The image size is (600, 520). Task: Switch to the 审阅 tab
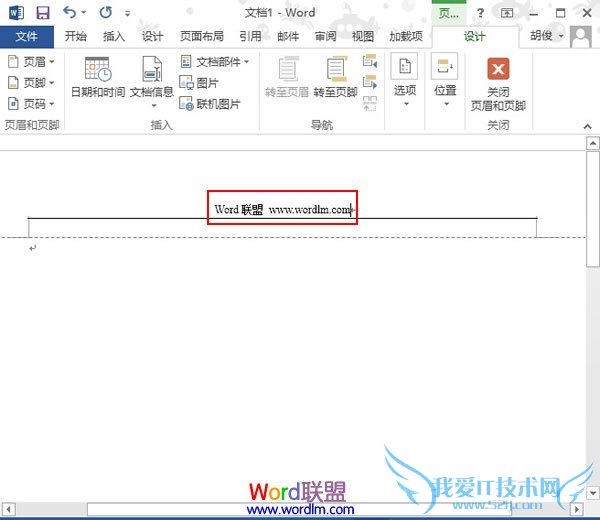tap(326, 37)
